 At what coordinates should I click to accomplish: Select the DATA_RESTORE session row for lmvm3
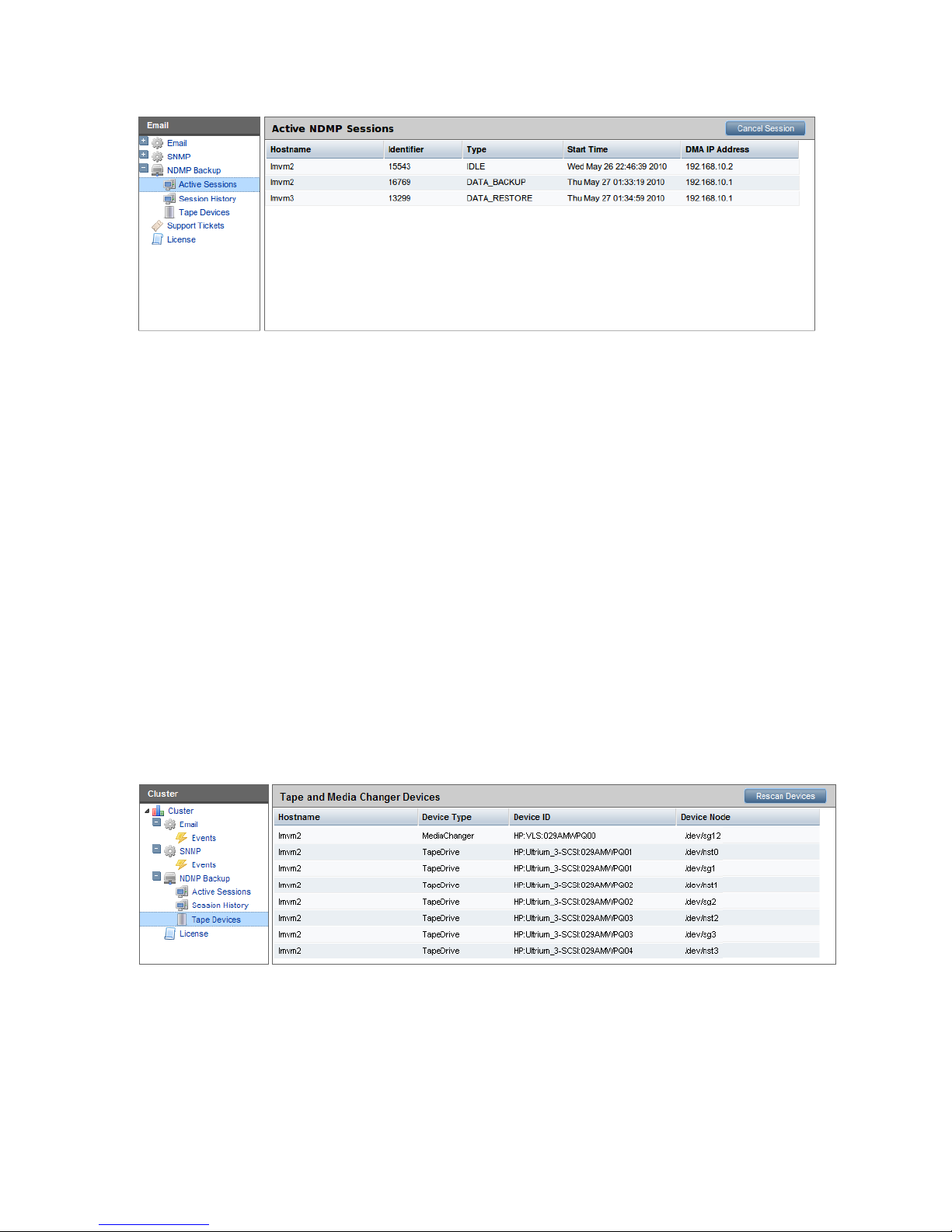(499, 198)
